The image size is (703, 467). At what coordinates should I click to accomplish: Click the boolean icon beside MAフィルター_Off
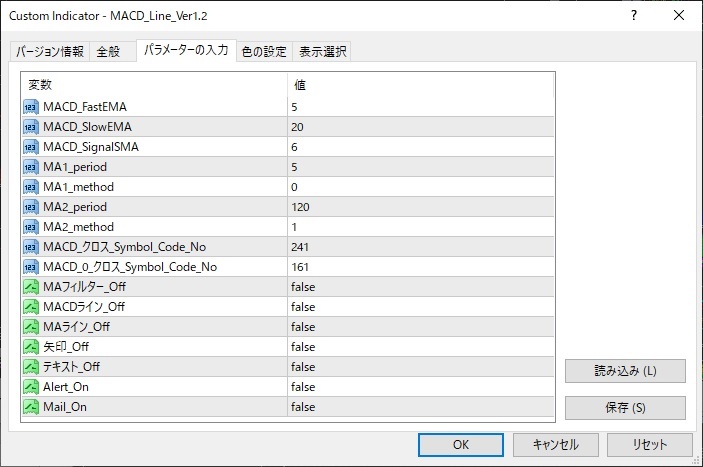tap(30, 287)
